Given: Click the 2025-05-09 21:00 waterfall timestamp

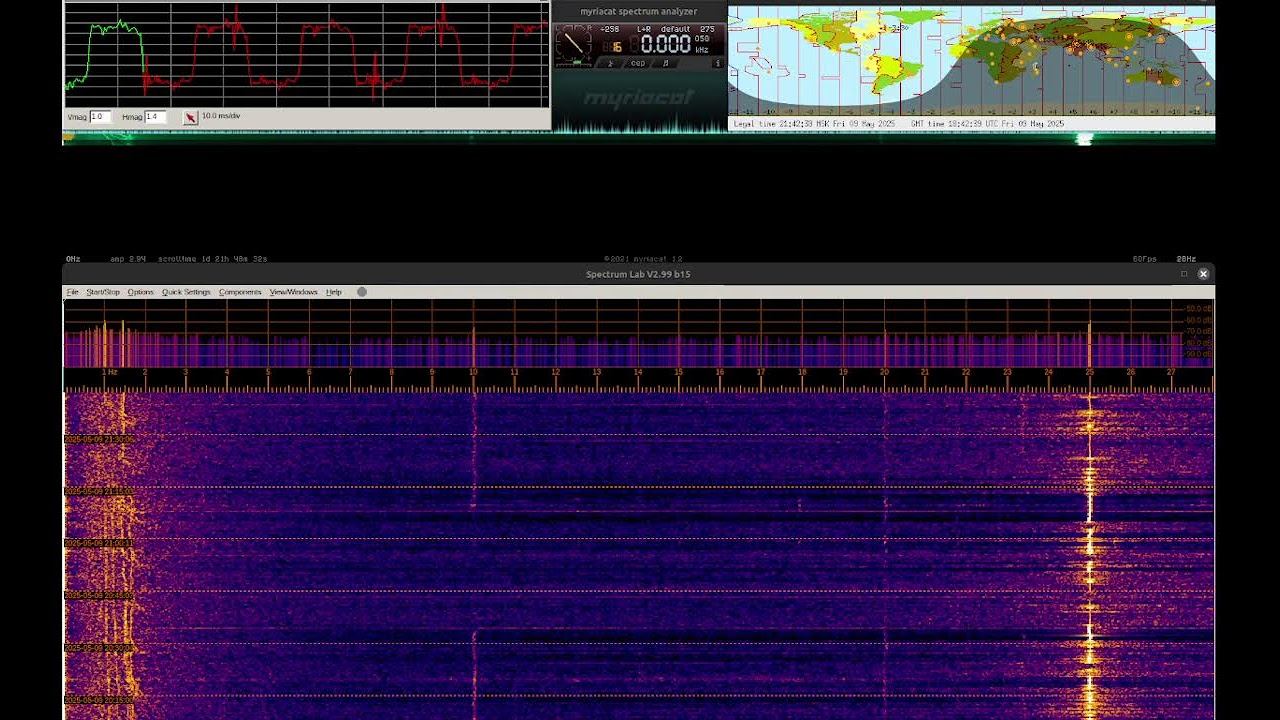Looking at the screenshot, I should tap(99, 543).
